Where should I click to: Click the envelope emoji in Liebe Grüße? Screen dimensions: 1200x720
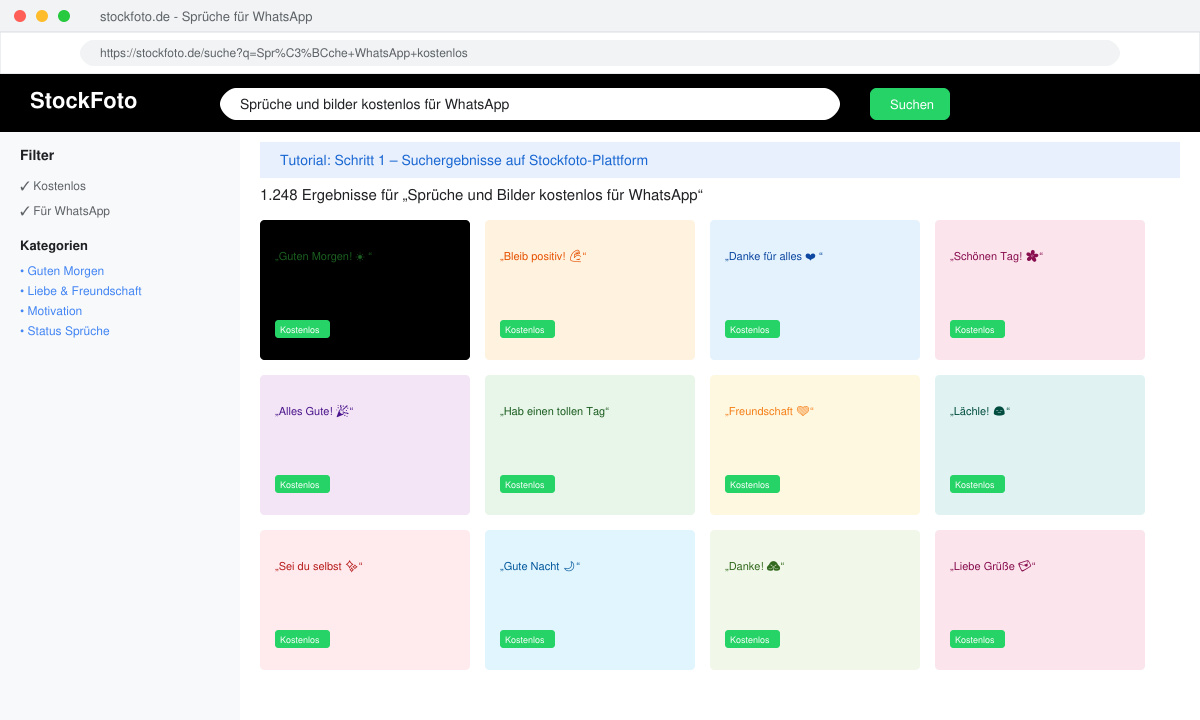tap(1024, 566)
